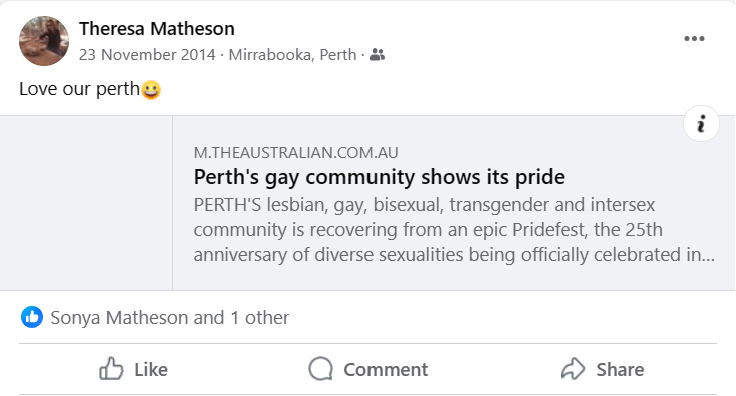Open the Comment button label
This screenshot has width=736, height=396.
[385, 370]
